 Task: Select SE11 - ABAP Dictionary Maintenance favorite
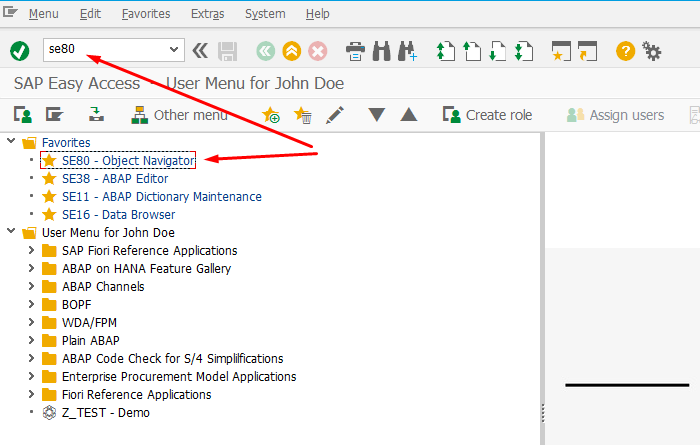162,197
